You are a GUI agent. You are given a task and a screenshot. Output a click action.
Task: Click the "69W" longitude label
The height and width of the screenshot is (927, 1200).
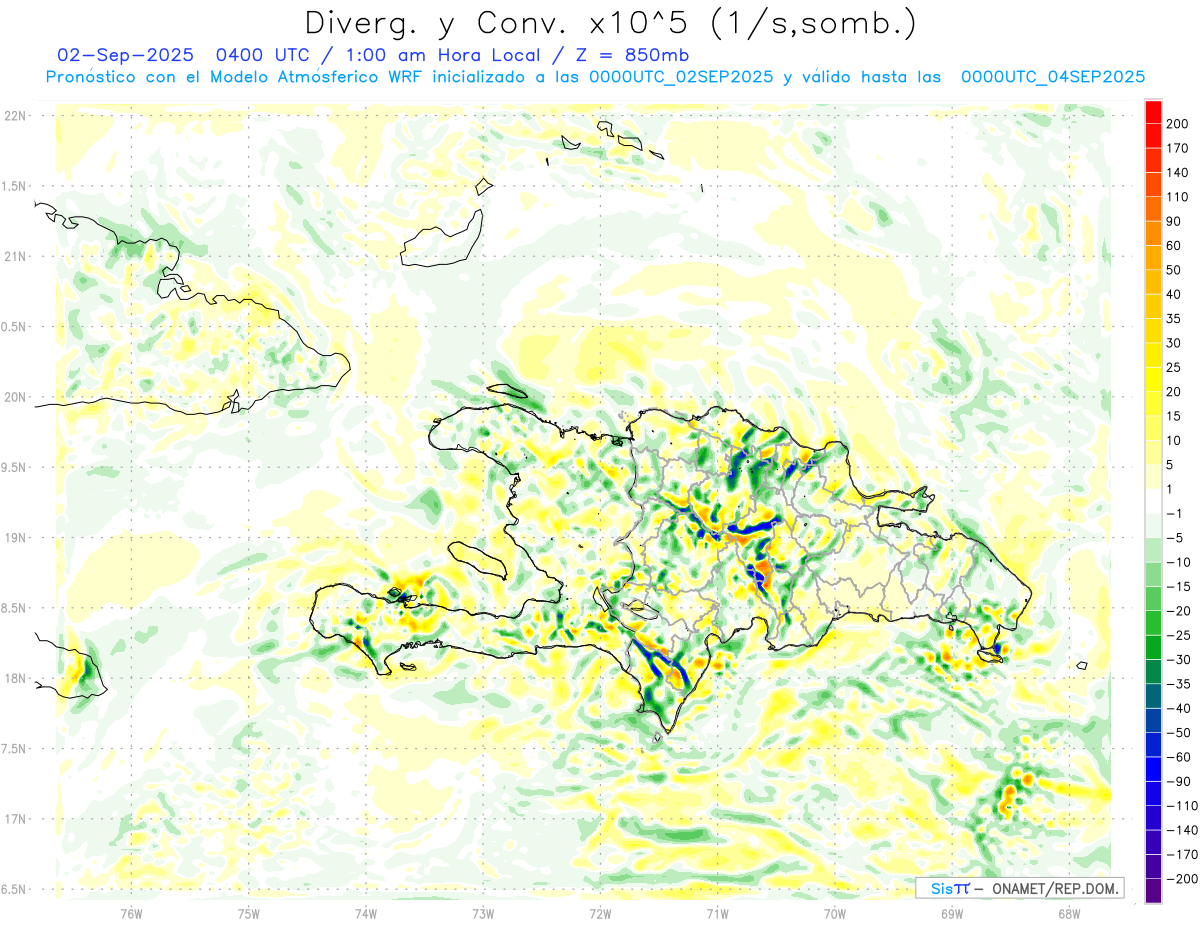pyautogui.click(x=952, y=914)
